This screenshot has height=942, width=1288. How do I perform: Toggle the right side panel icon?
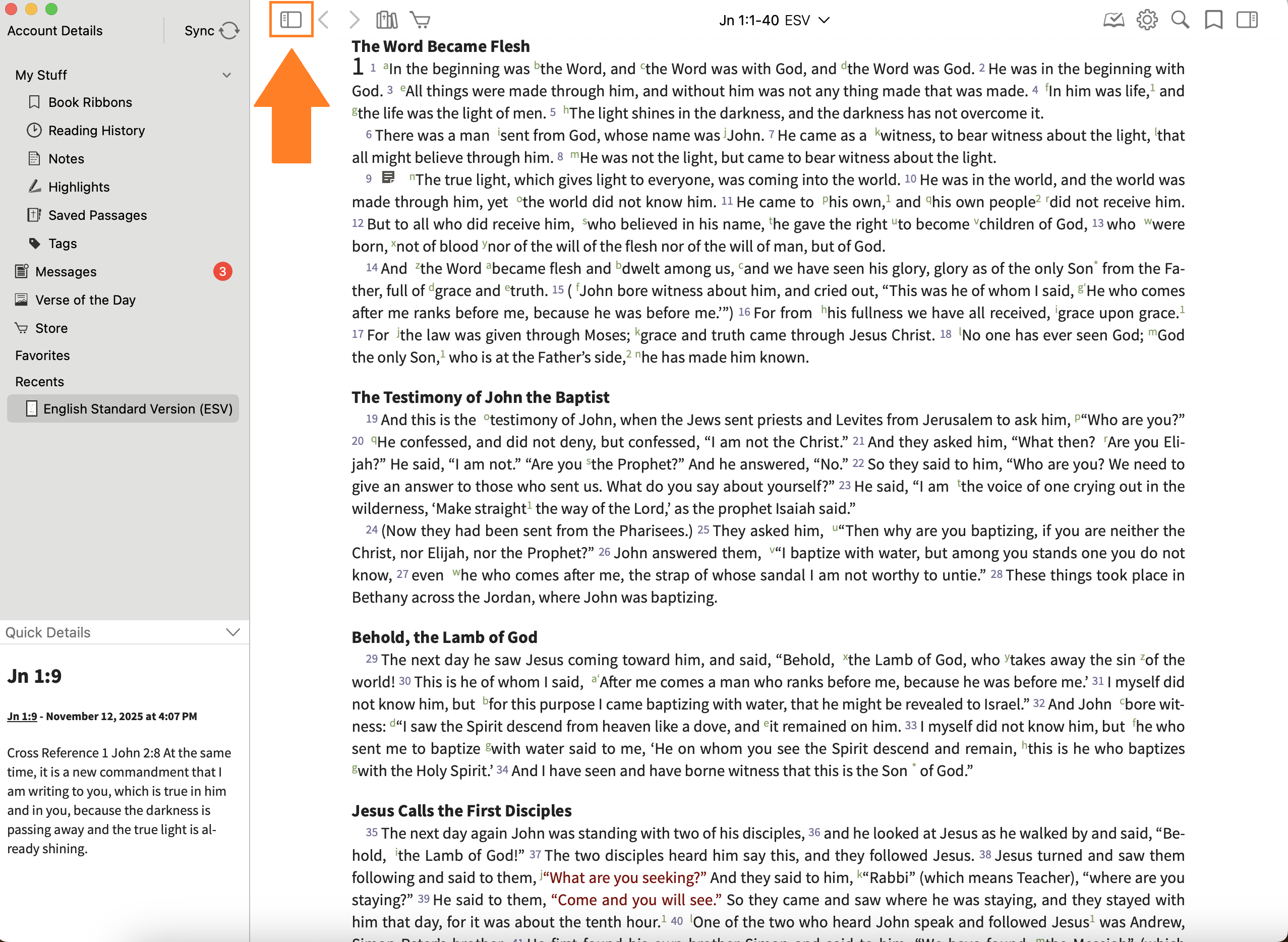pyautogui.click(x=1246, y=20)
